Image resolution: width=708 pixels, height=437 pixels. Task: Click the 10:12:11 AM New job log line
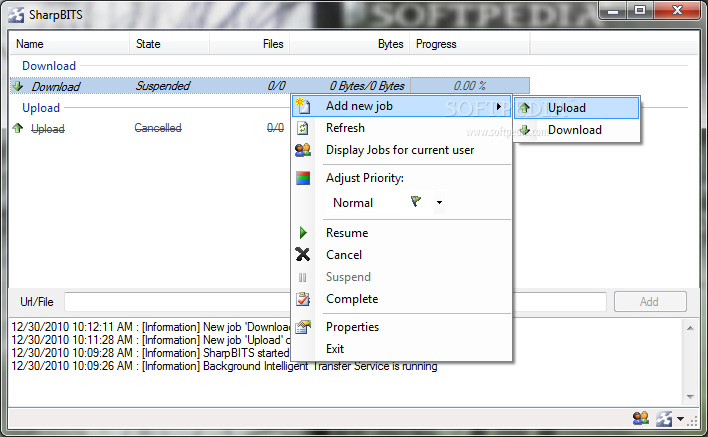tap(151, 327)
